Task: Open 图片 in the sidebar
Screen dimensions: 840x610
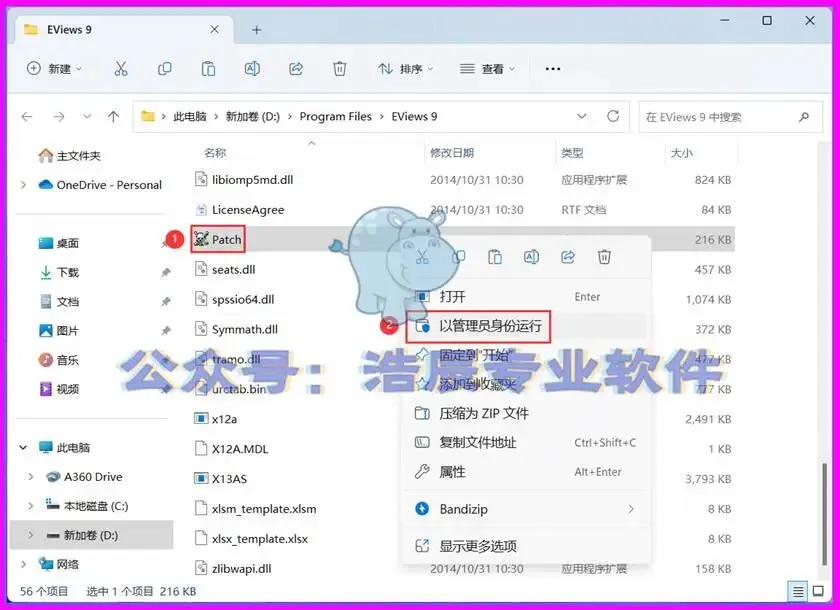Action: 59,330
